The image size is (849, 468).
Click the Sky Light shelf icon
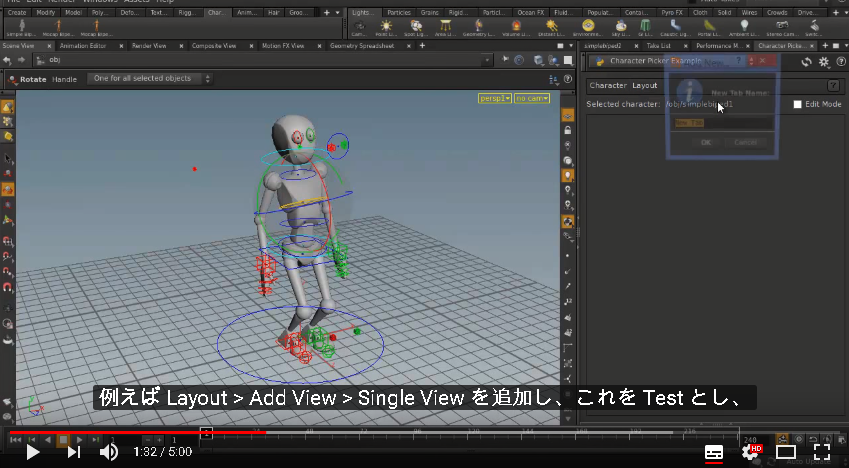point(621,27)
